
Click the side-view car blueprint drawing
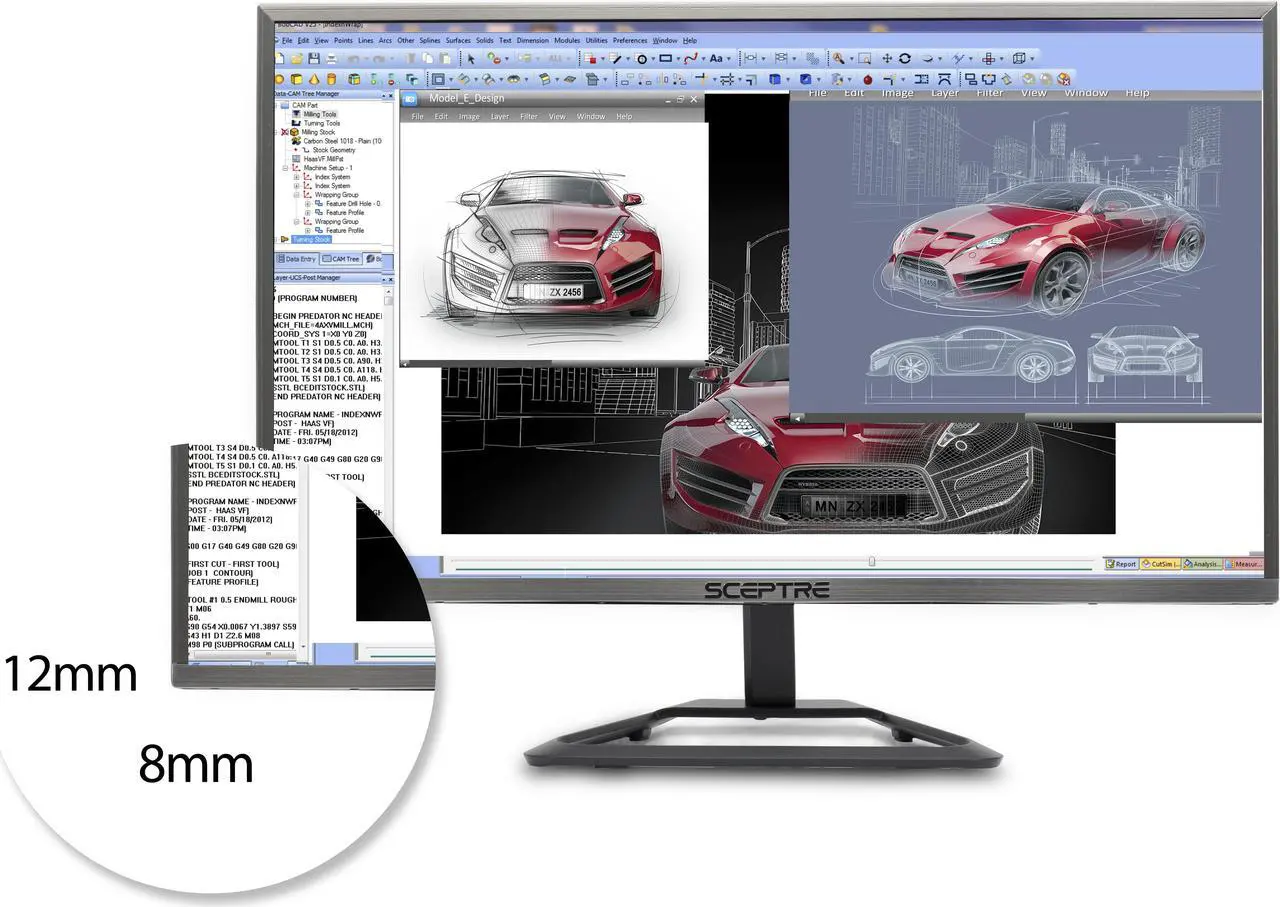click(971, 356)
